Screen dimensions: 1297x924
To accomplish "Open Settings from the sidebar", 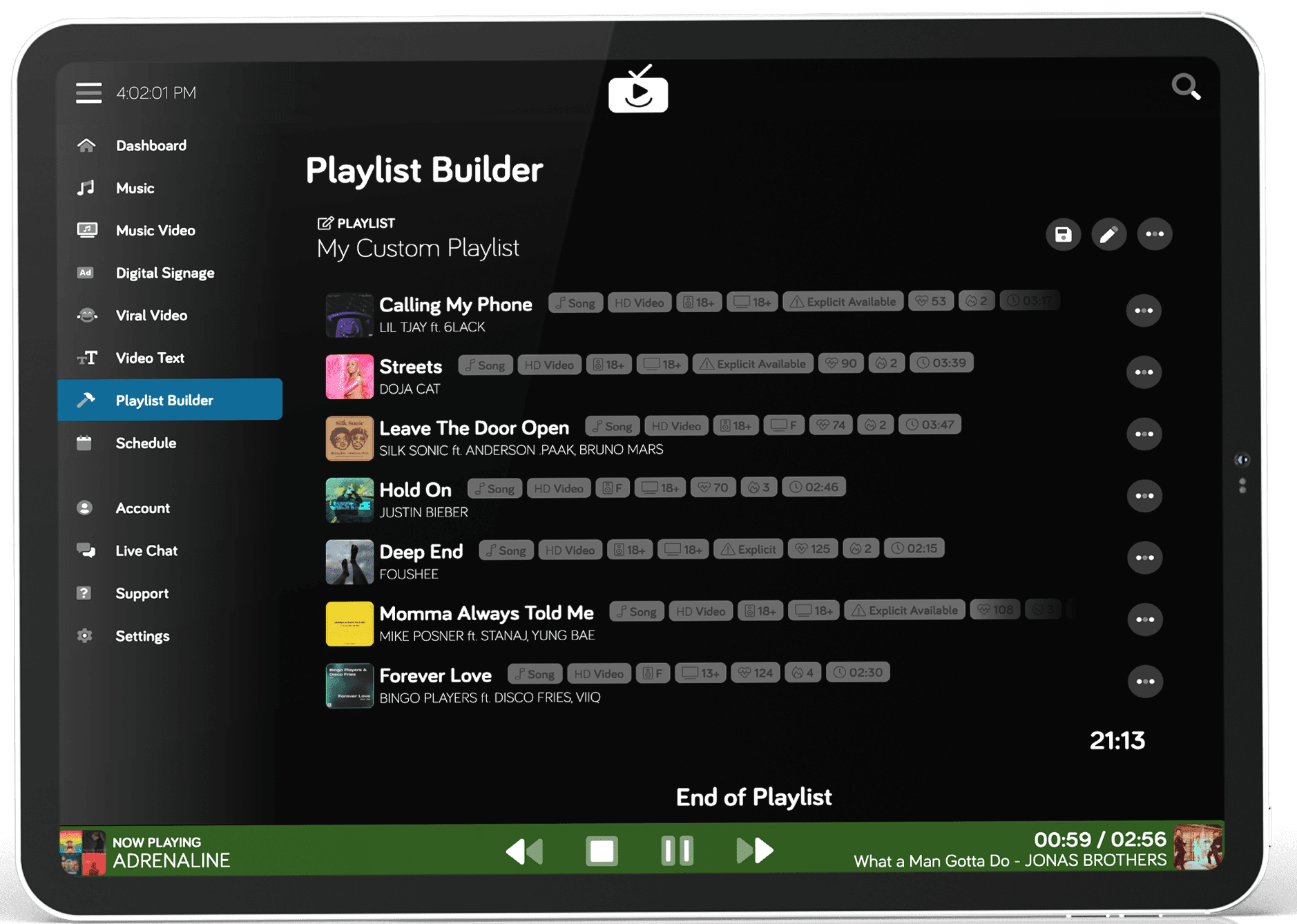I will pos(142,636).
